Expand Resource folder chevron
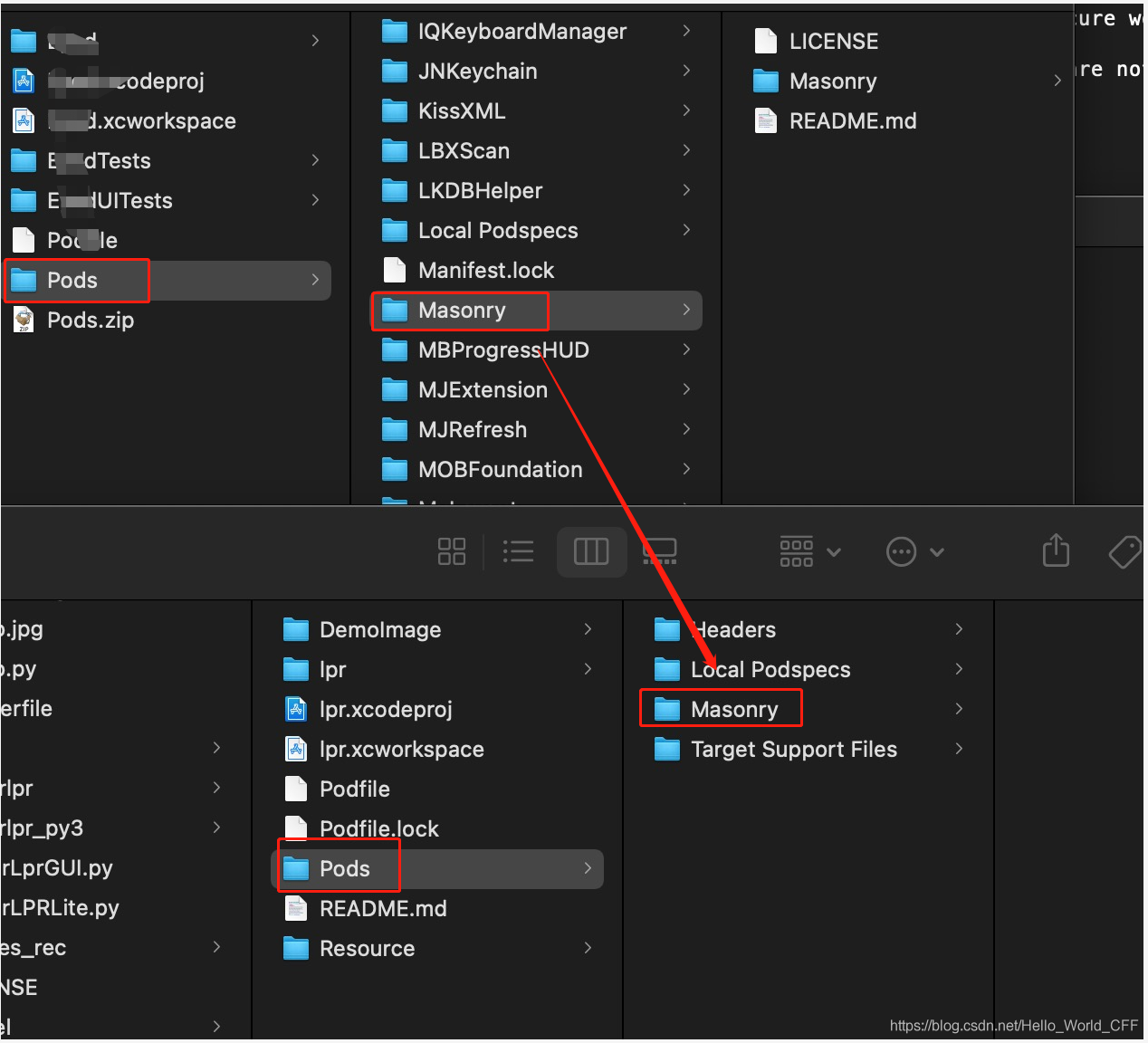 point(588,948)
